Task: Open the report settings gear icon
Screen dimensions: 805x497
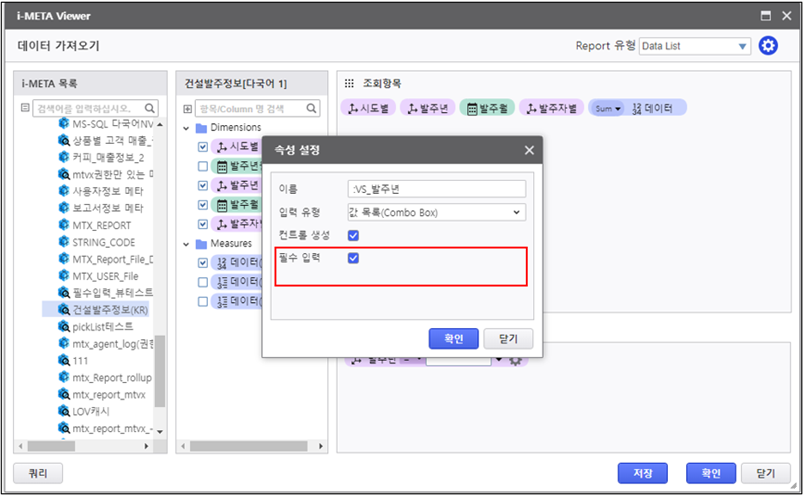Action: 768,46
